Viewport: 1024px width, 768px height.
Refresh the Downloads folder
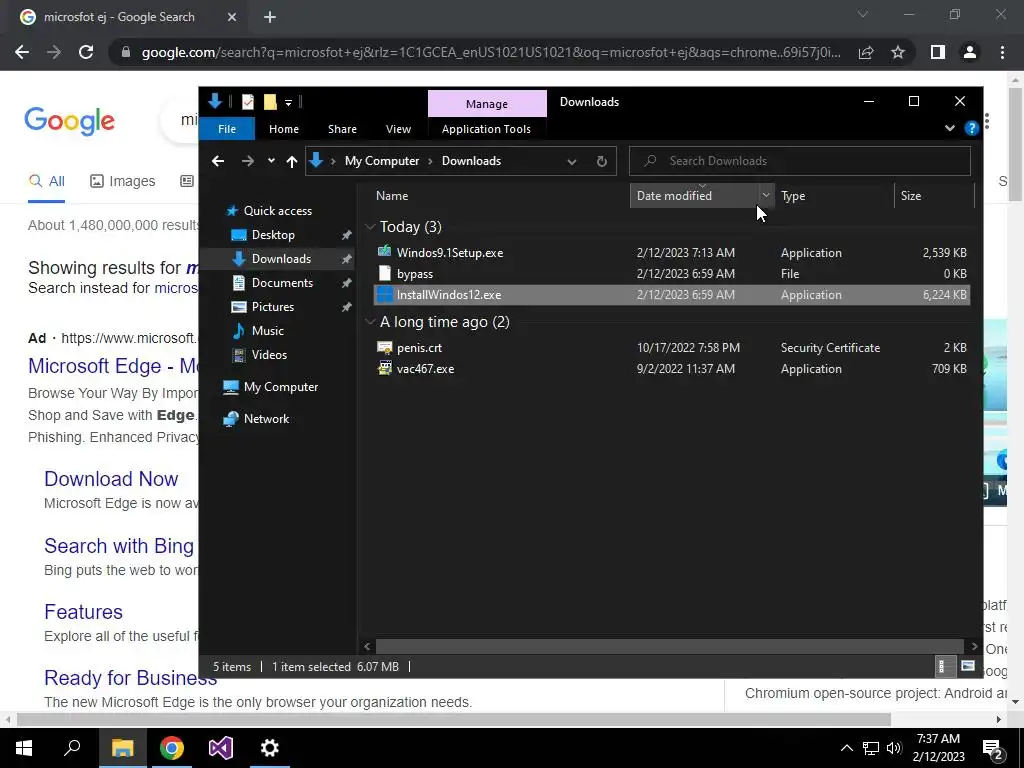pyautogui.click(x=601, y=161)
